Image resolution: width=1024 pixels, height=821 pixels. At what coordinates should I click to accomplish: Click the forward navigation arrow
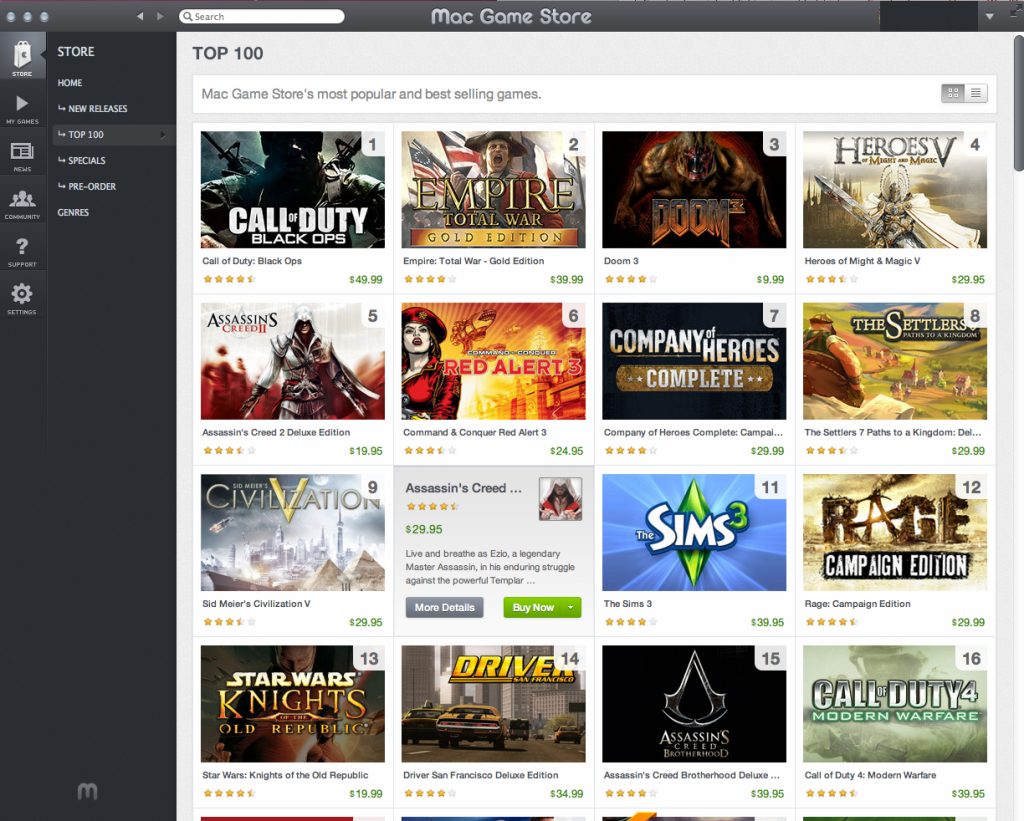[x=159, y=16]
